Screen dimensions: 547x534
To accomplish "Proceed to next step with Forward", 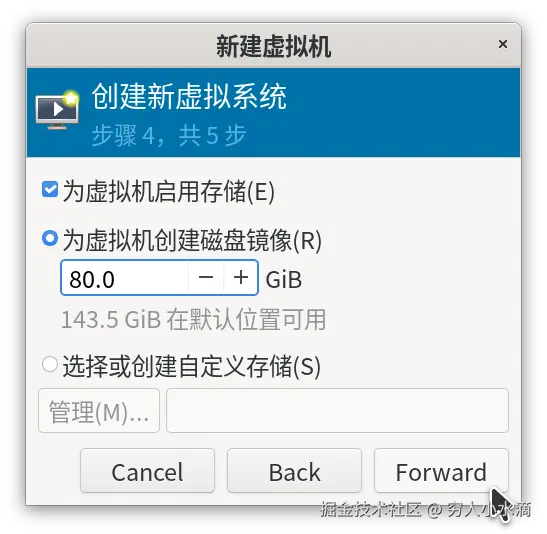I will [x=441, y=471].
